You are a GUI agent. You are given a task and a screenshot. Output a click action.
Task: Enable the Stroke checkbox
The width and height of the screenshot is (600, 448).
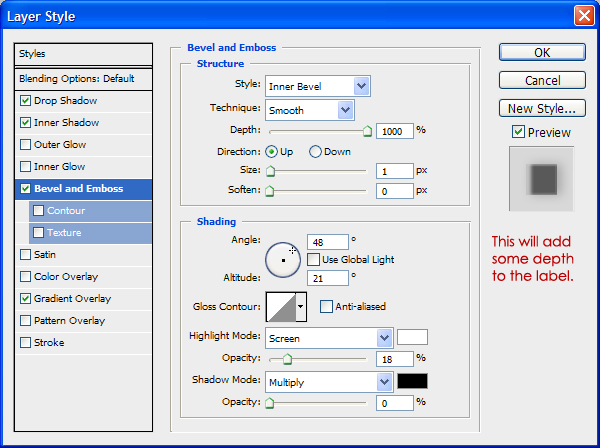(x=25, y=342)
